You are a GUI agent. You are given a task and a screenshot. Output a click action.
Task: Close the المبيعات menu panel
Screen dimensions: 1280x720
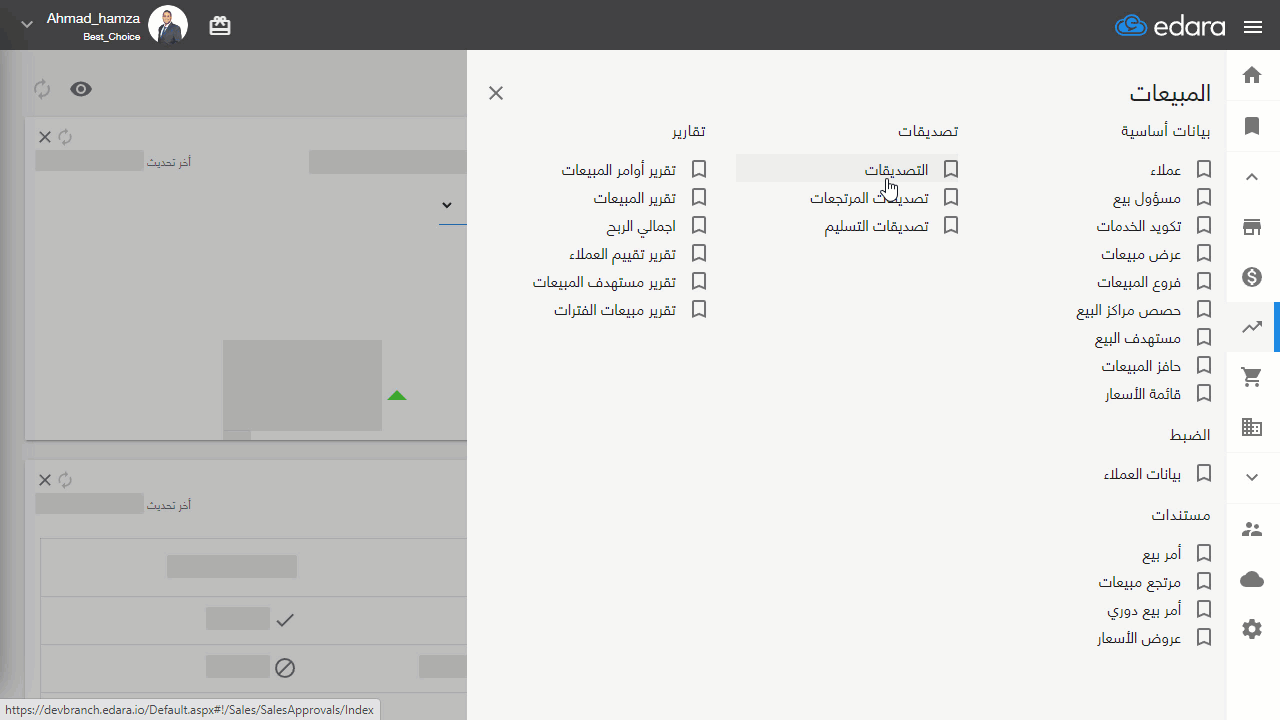(x=496, y=93)
